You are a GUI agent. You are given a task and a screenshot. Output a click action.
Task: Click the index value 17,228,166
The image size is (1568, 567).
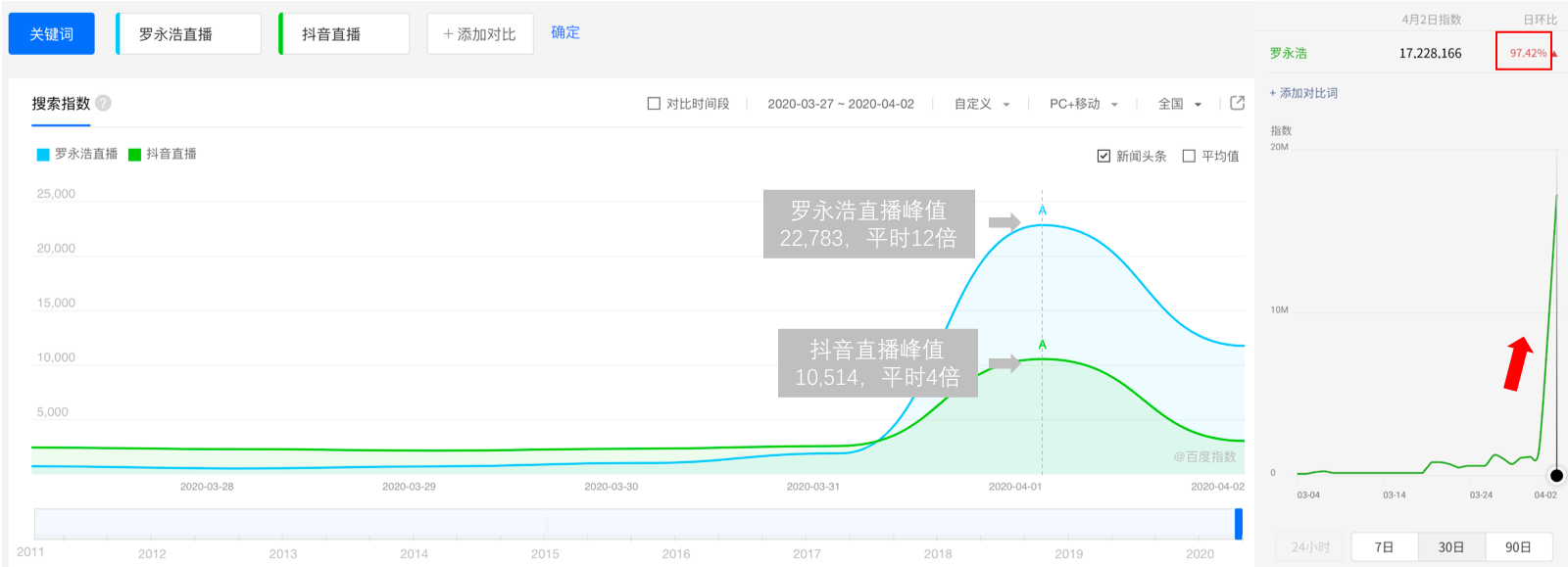coord(1430,54)
